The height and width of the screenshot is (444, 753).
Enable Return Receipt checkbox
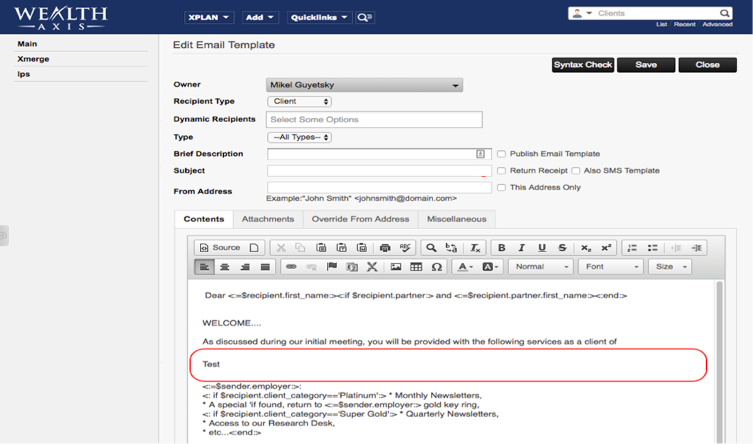pos(501,171)
